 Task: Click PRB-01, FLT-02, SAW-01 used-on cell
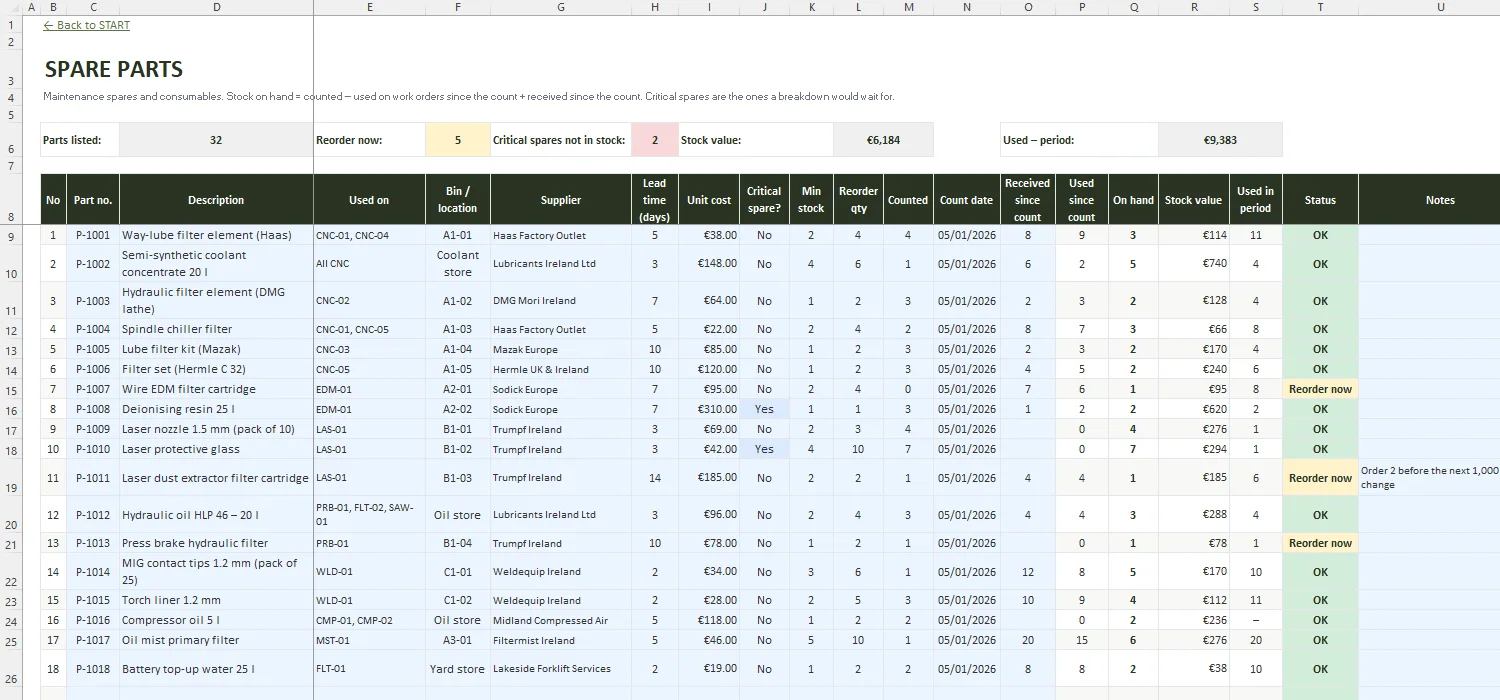coord(369,515)
